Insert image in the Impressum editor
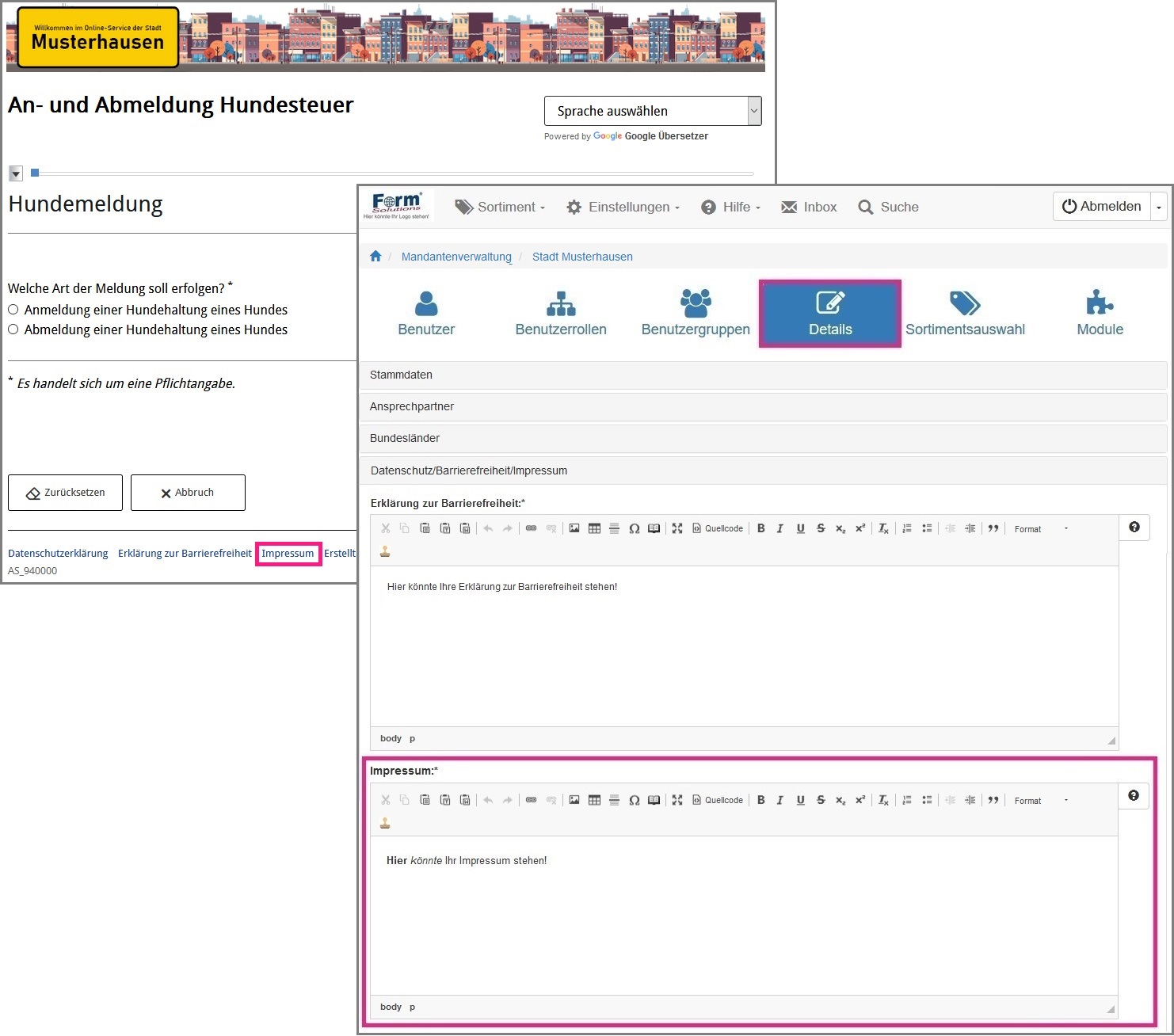The height and width of the screenshot is (1036, 1174). [574, 800]
